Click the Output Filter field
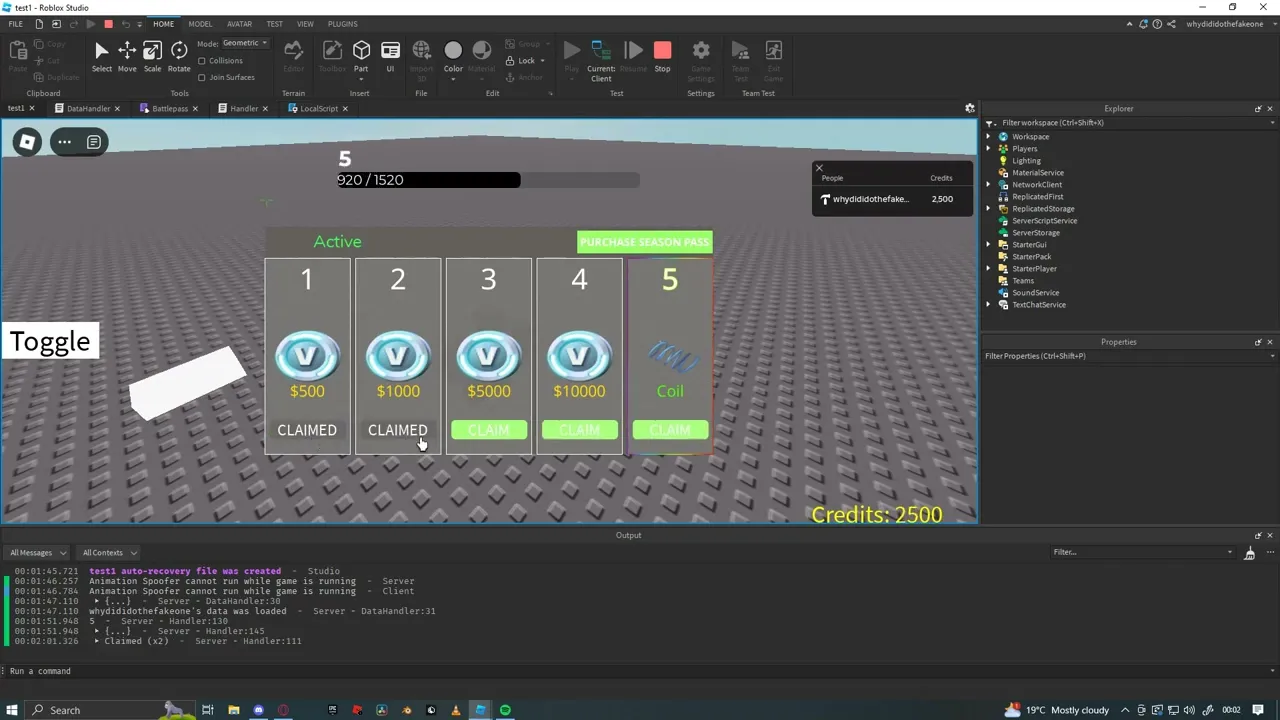 1143,552
